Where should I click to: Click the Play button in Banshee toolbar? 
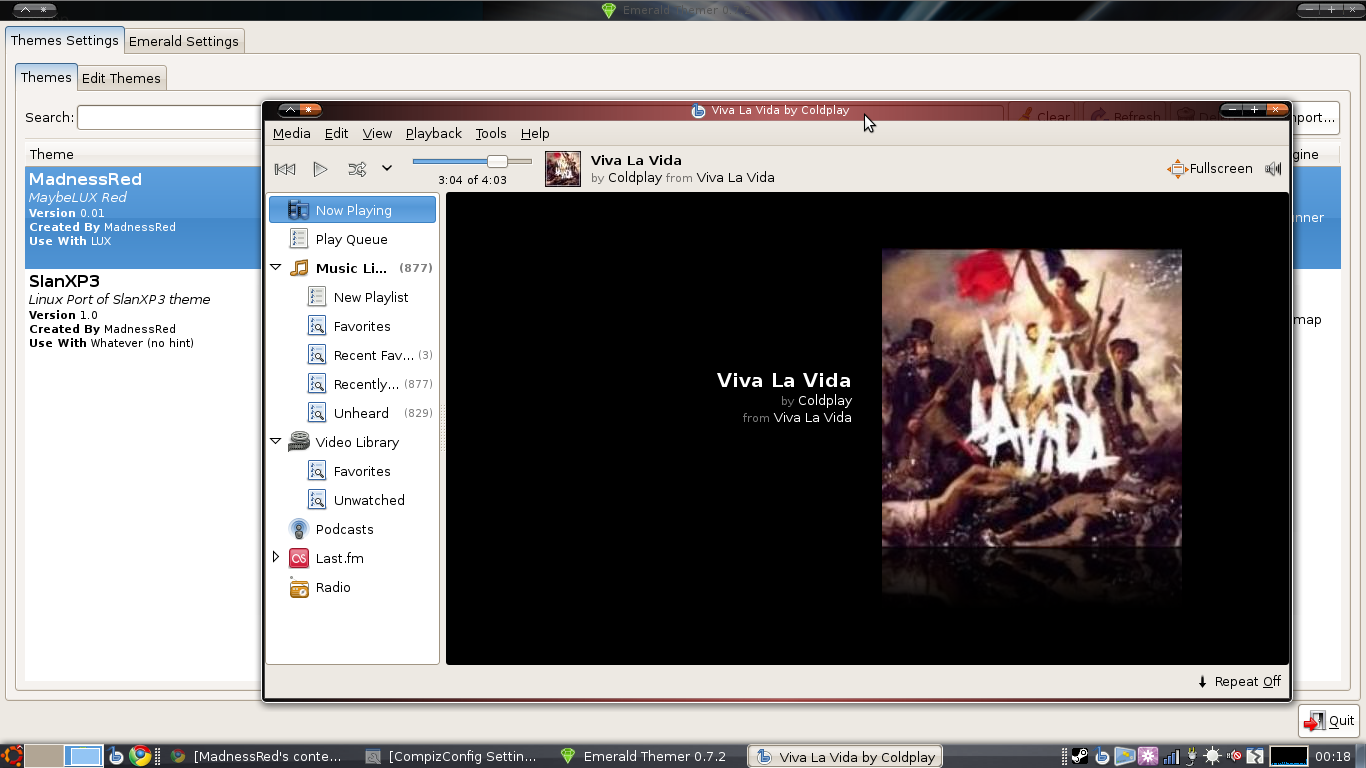pyautogui.click(x=320, y=169)
